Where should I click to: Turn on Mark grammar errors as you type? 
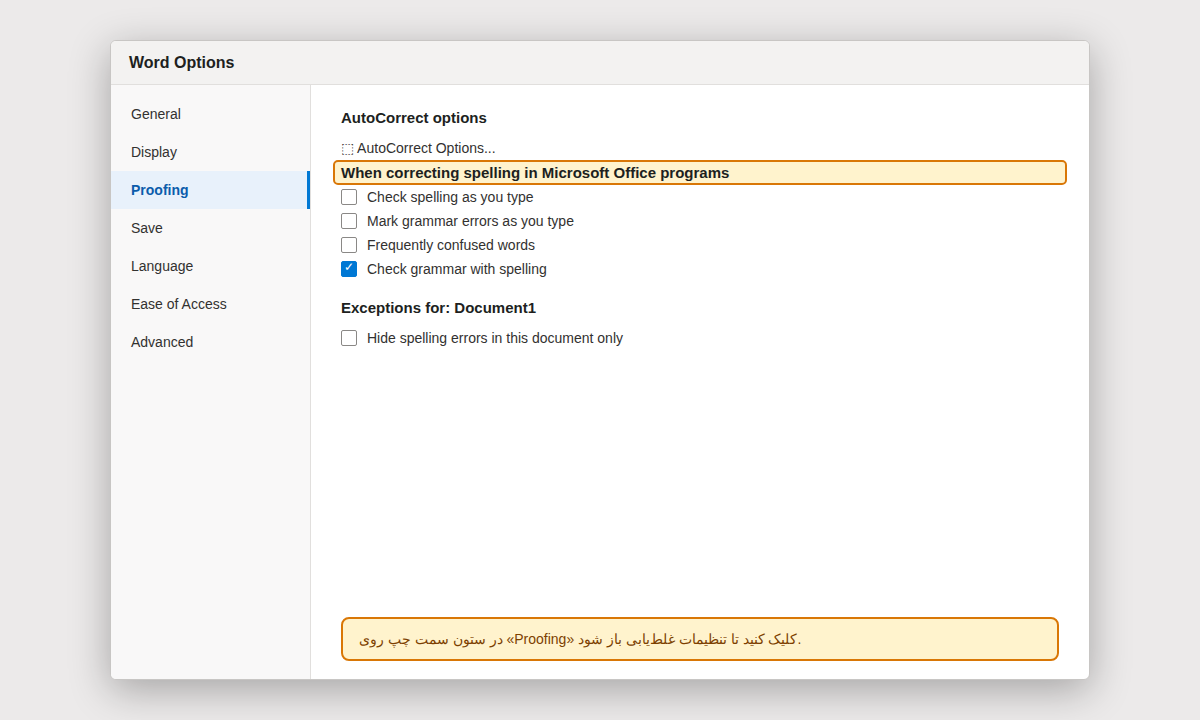click(349, 221)
